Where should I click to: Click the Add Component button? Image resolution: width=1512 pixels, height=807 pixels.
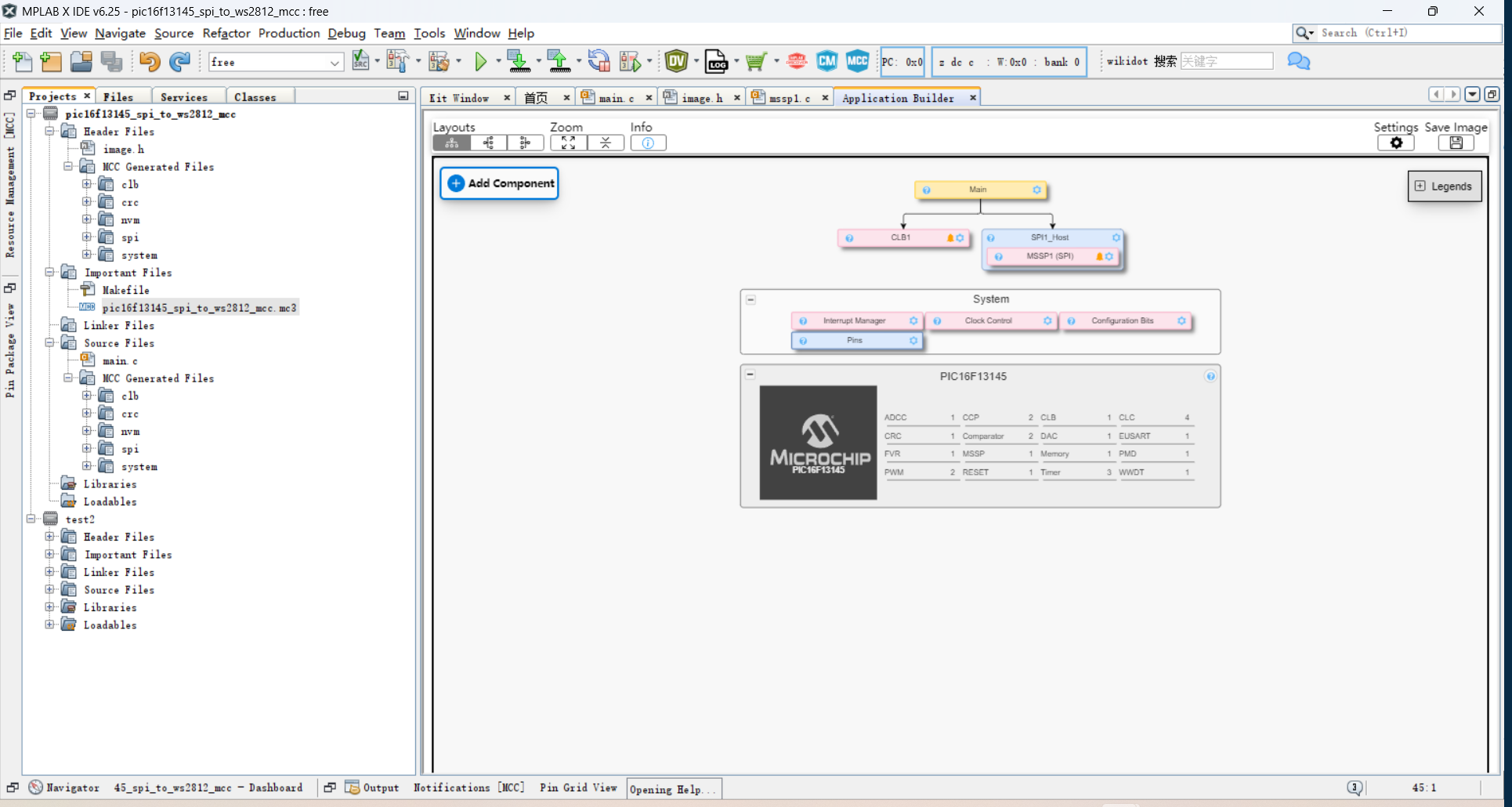tap(500, 183)
